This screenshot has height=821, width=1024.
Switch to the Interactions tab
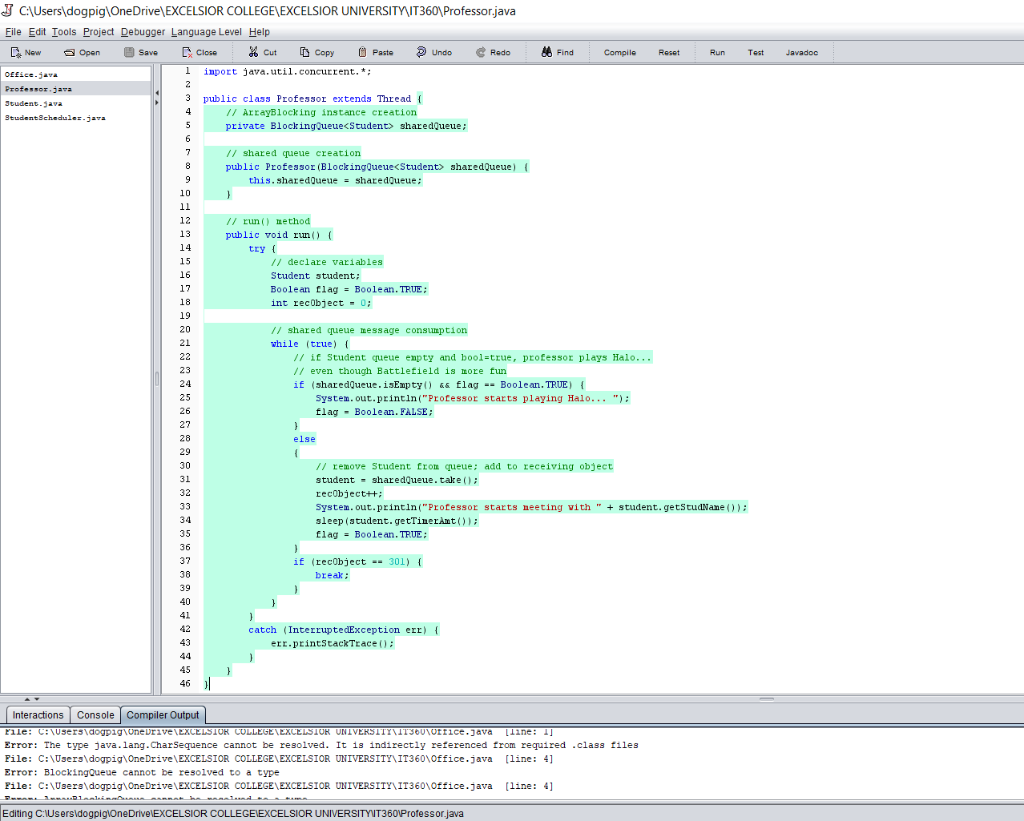[x=37, y=714]
